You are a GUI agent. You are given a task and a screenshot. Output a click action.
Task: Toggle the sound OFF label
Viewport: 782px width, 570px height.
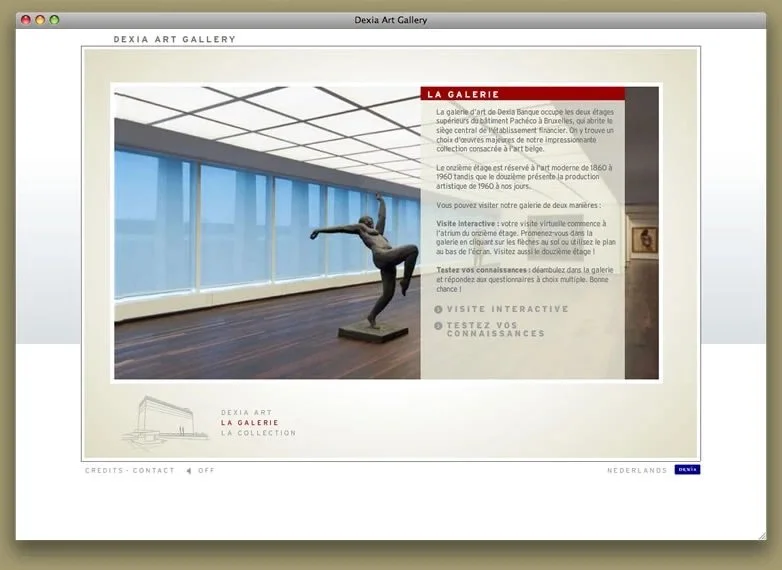click(x=206, y=470)
